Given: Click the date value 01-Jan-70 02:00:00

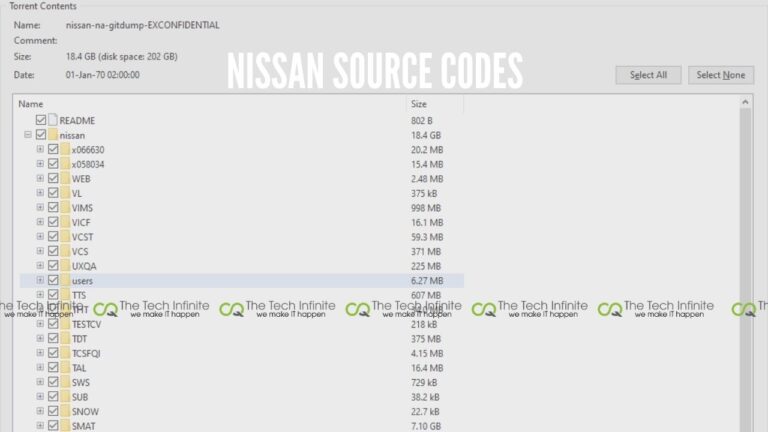Looking at the screenshot, I should (x=102, y=75).
